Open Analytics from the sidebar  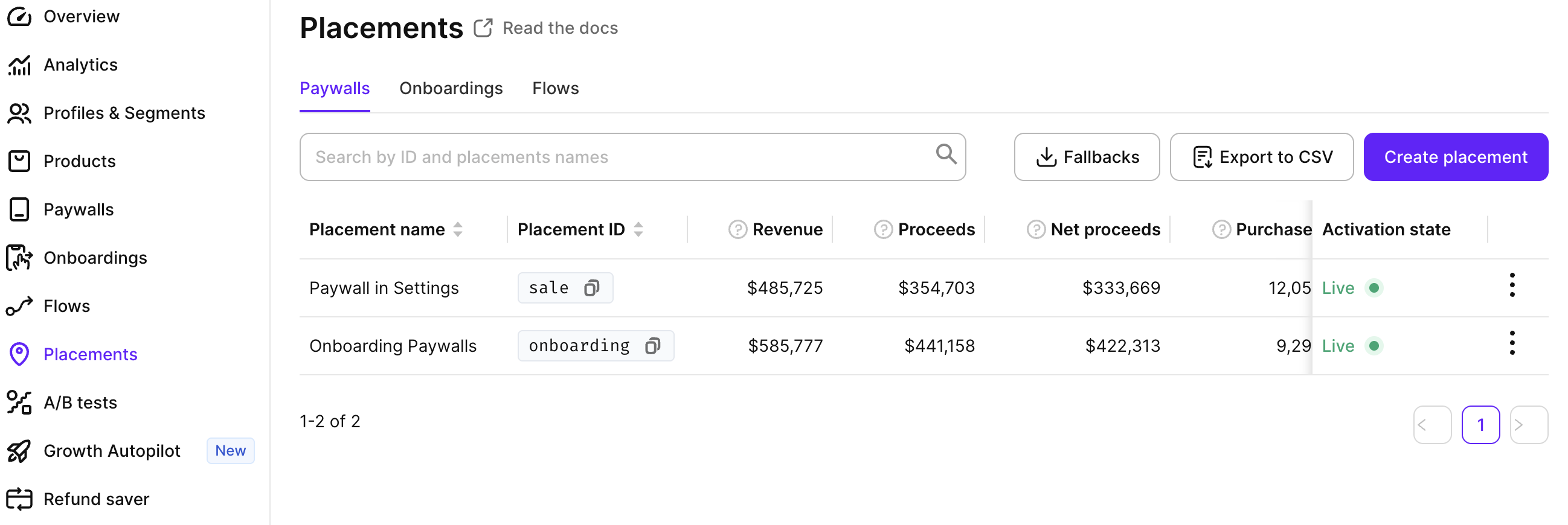(81, 65)
